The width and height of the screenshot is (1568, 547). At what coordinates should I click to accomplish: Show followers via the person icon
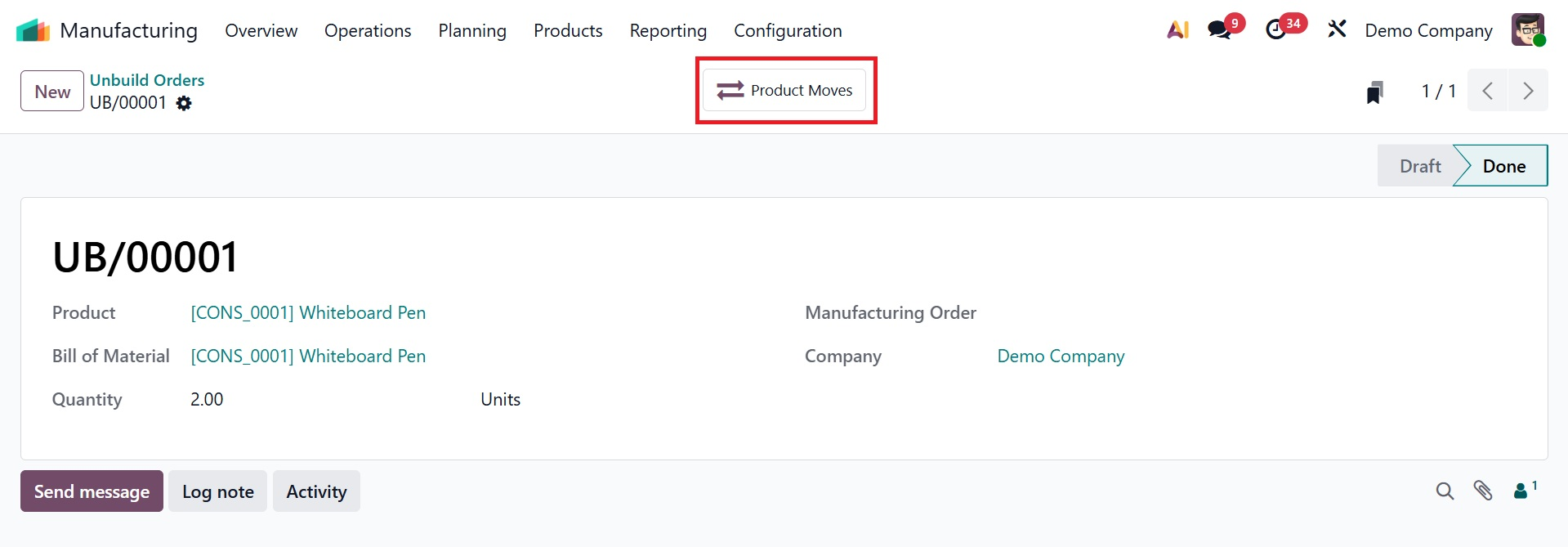(x=1521, y=491)
